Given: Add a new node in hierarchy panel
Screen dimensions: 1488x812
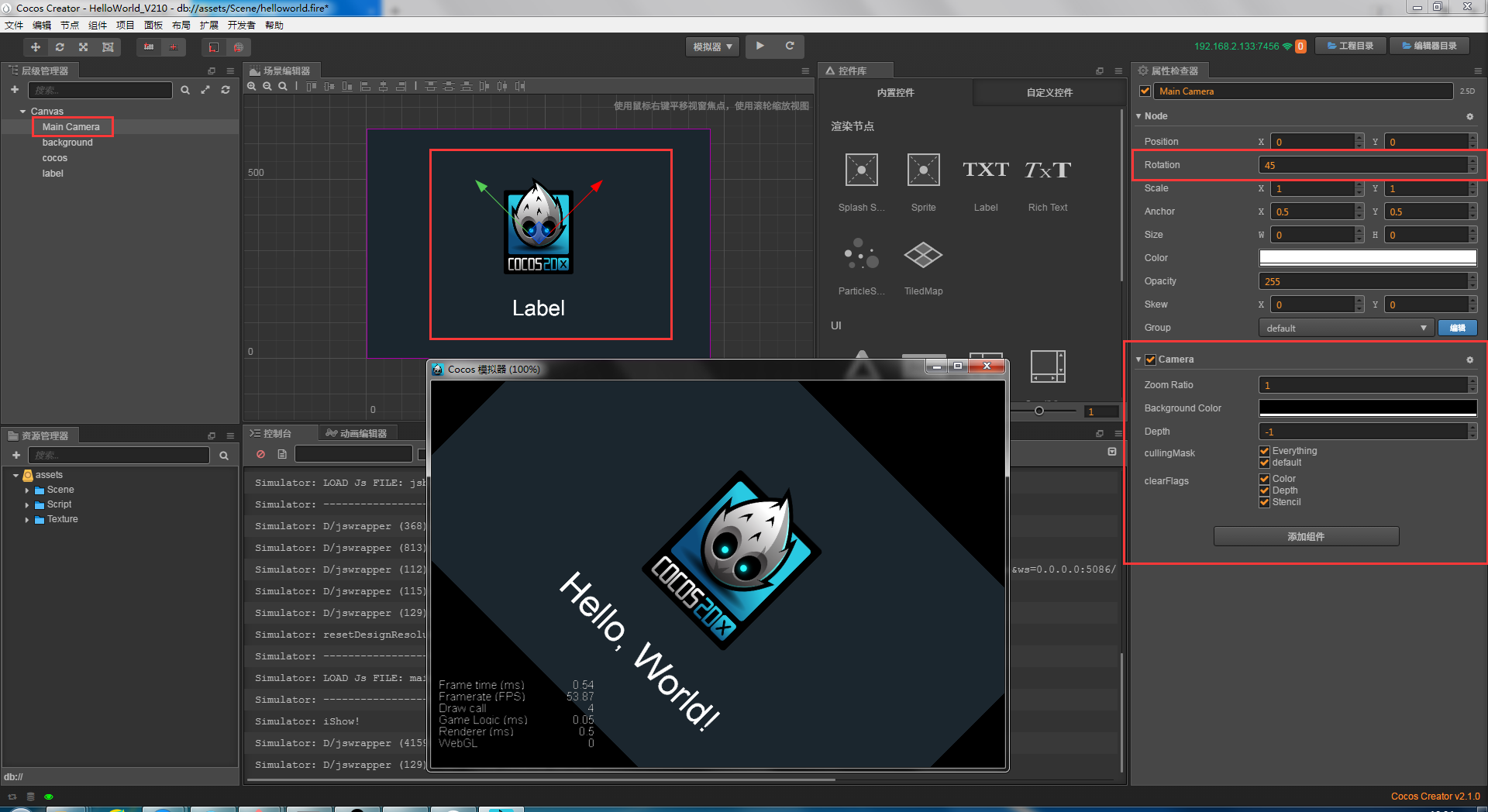Looking at the screenshot, I should (15, 90).
